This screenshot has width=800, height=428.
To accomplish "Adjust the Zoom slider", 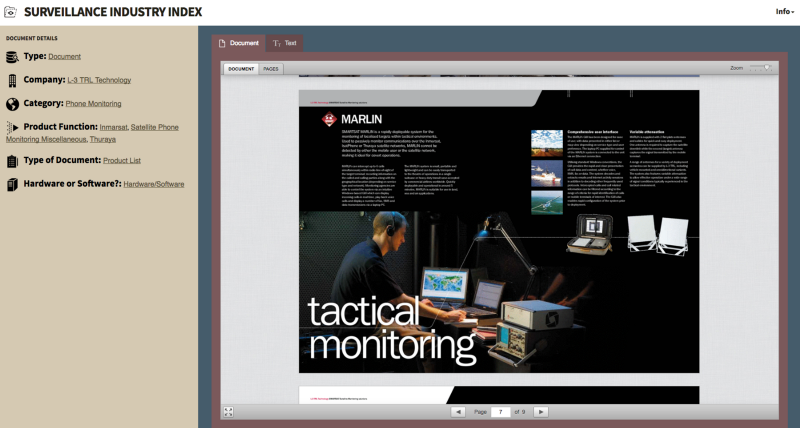I will tap(765, 68).
